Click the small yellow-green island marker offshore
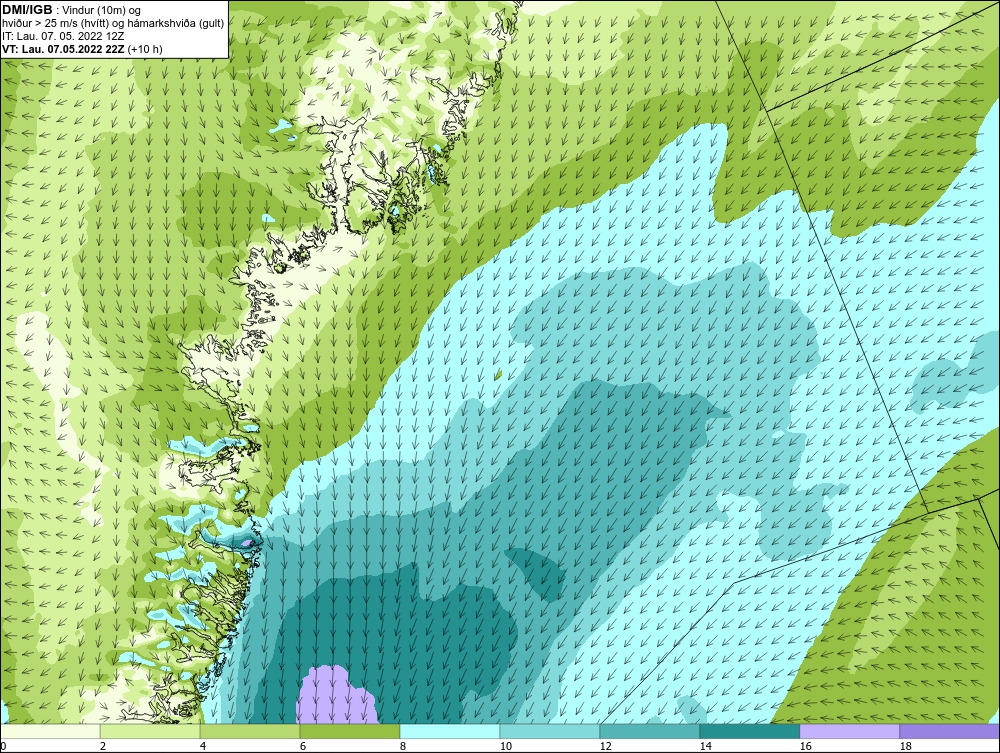Image resolution: width=1000 pixels, height=753 pixels. tap(498, 376)
